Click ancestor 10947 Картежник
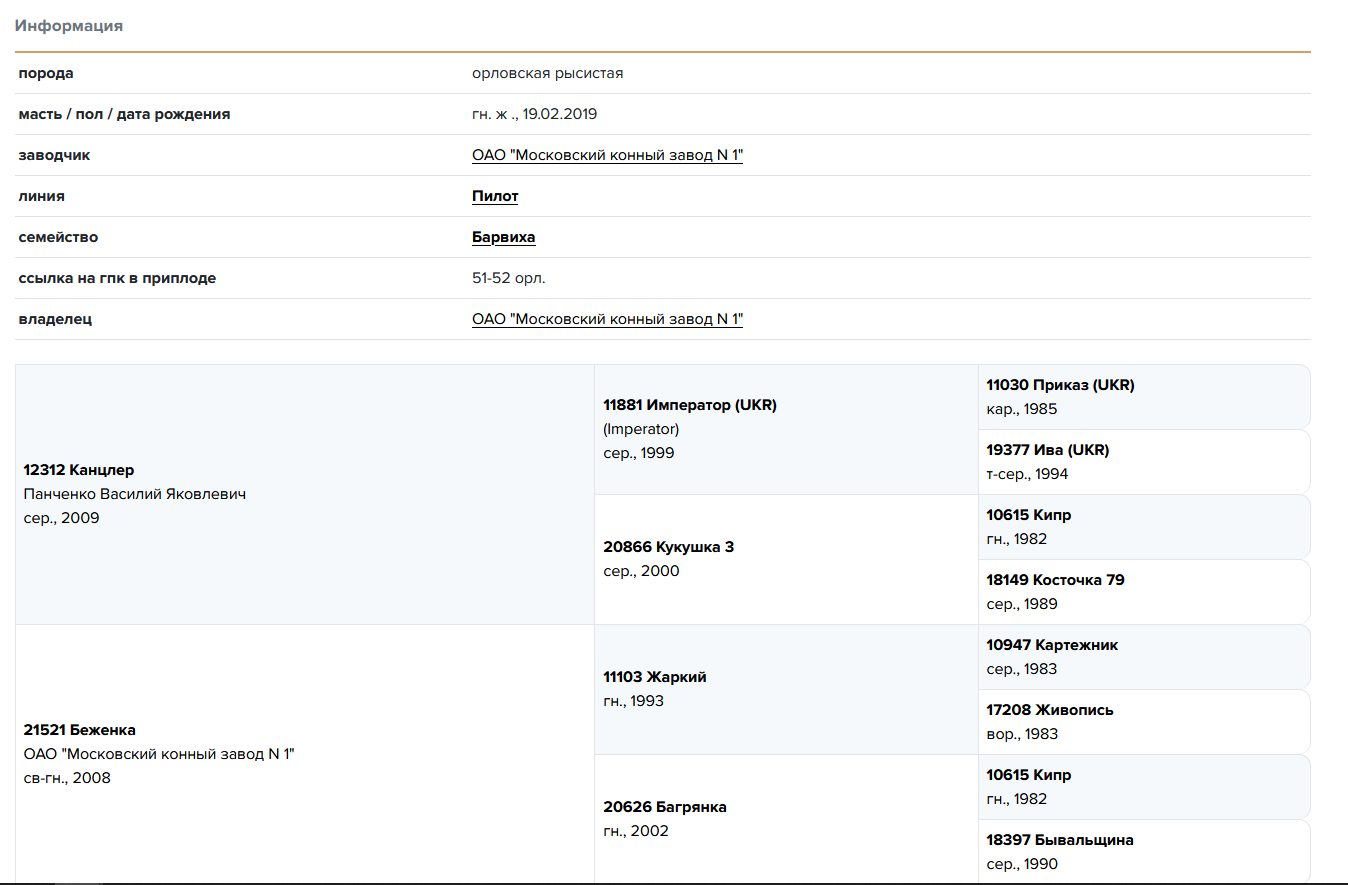The width and height of the screenshot is (1348, 885). click(1052, 645)
